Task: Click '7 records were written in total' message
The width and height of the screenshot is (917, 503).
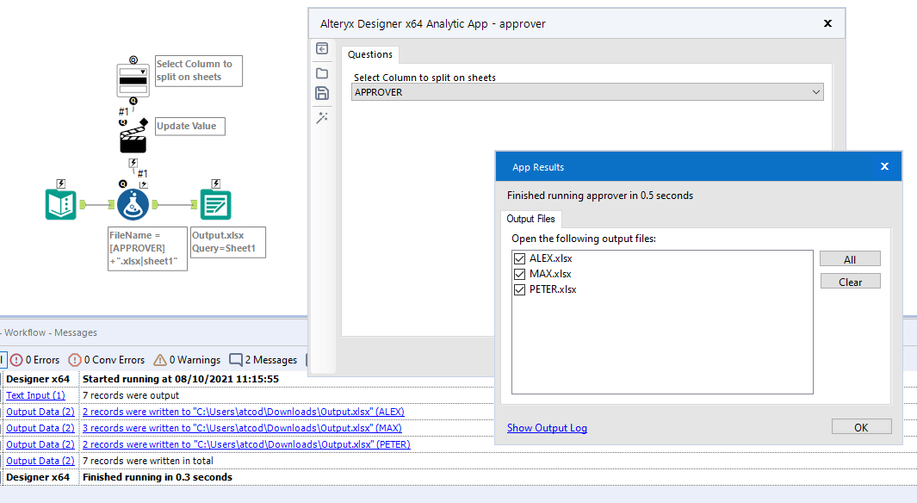Action: pos(148,461)
